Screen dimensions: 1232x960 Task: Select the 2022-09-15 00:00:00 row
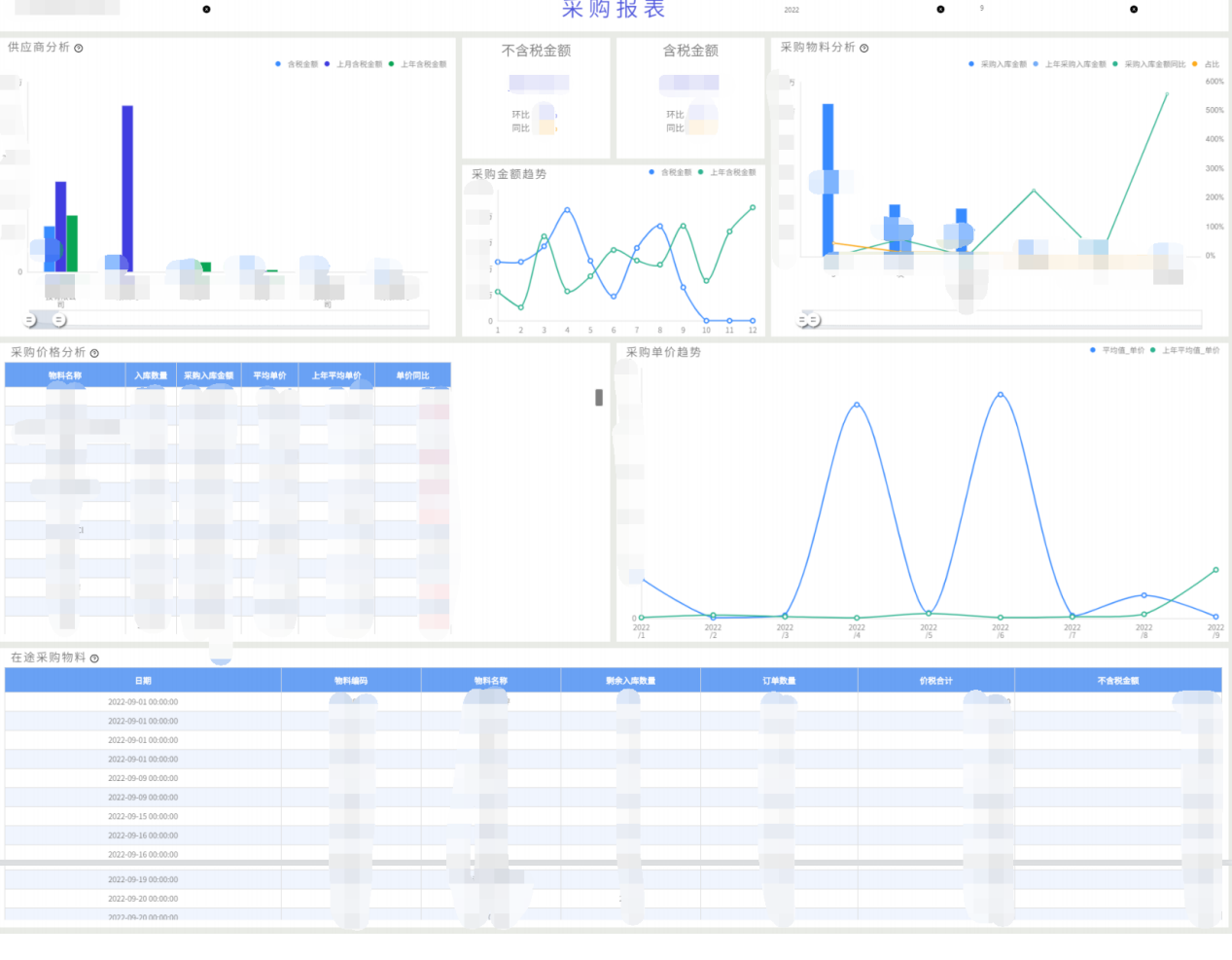(614, 817)
